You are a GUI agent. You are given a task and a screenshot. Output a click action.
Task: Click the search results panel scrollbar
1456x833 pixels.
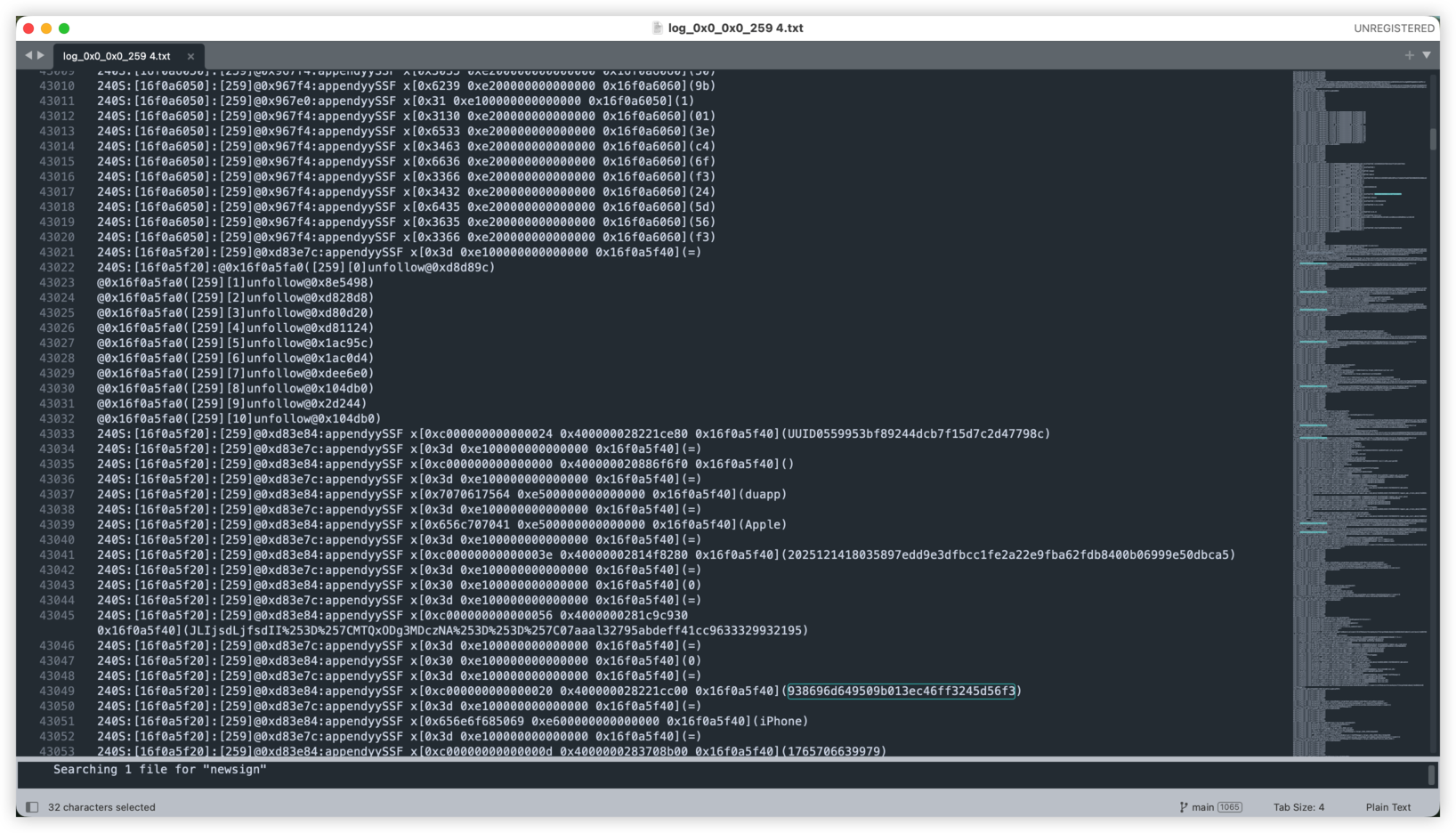pyautogui.click(x=1431, y=775)
